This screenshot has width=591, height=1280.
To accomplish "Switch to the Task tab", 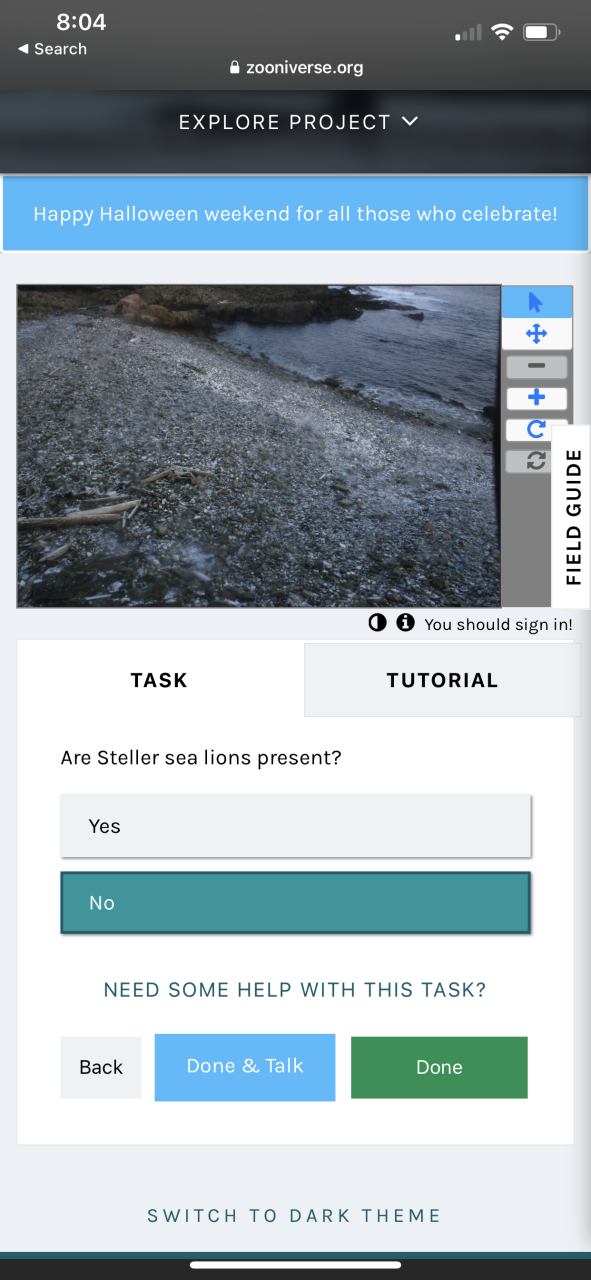I will 160,680.
